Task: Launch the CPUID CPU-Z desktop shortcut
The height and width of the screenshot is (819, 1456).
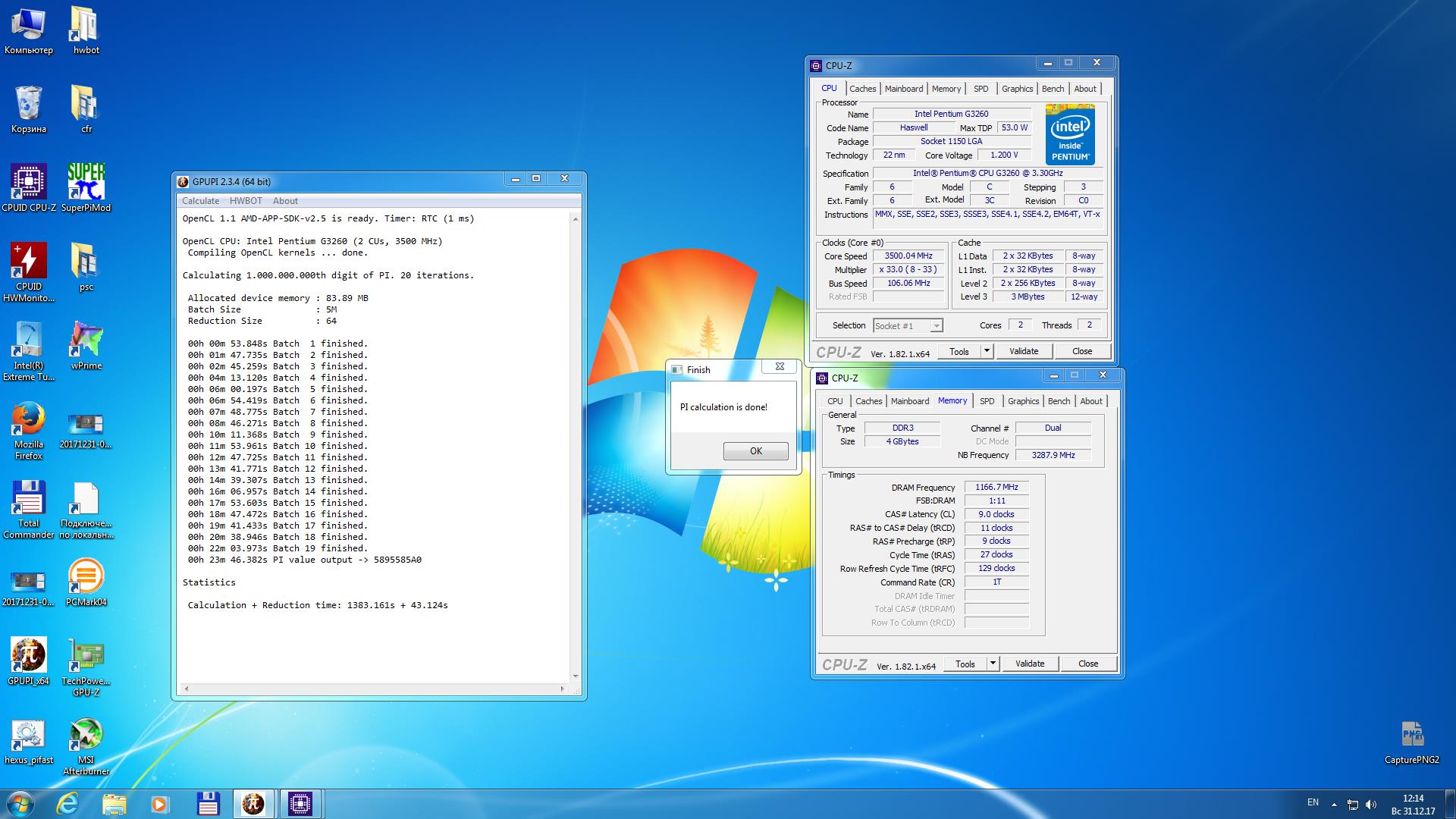Action: tap(29, 188)
